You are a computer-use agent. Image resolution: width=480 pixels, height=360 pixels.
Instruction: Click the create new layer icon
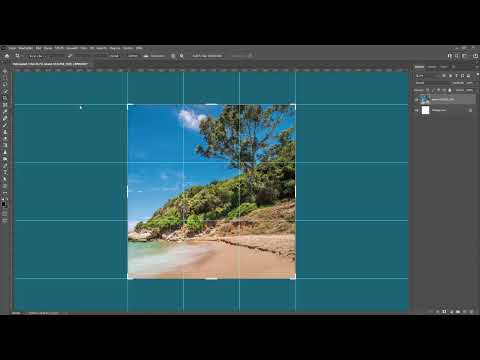tap(465, 311)
